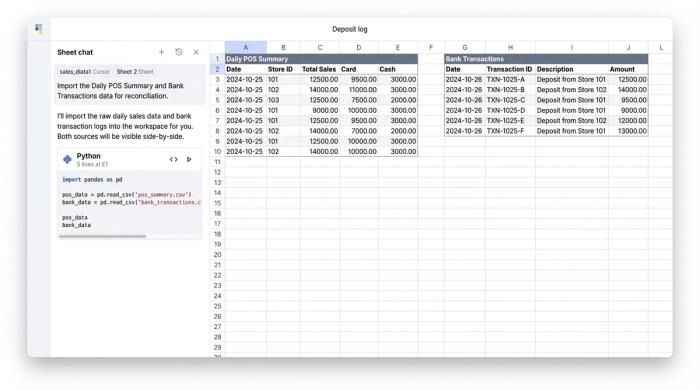The image size is (700, 391).
Task: Click the Amount header cell
Action: (x=628, y=69)
